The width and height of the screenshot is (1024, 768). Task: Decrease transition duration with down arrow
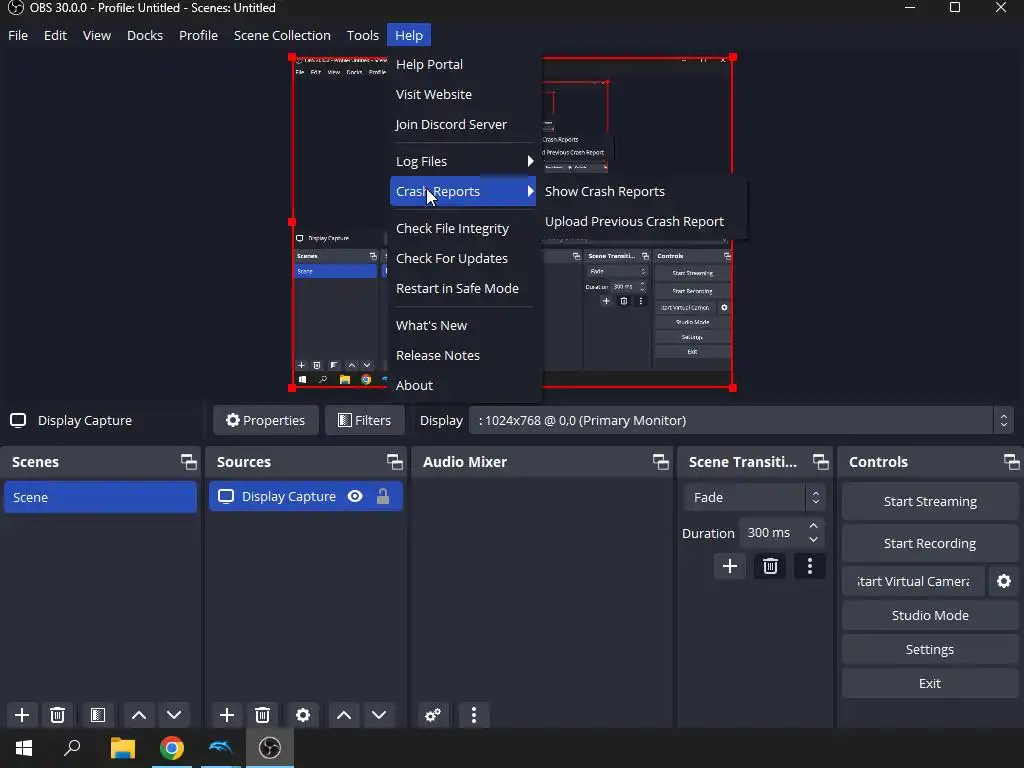pos(813,540)
